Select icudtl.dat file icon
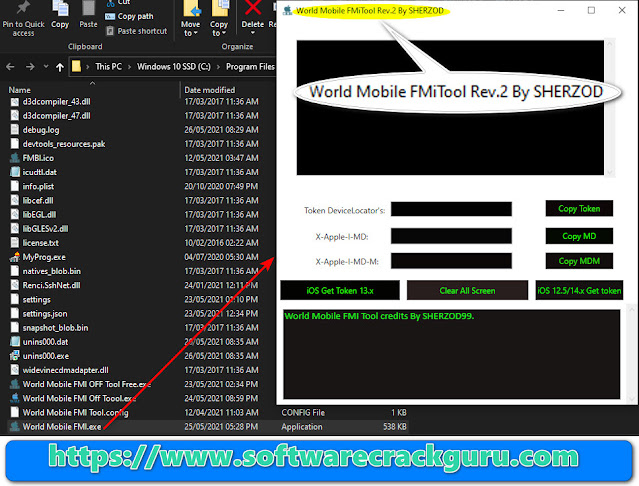 [14, 172]
